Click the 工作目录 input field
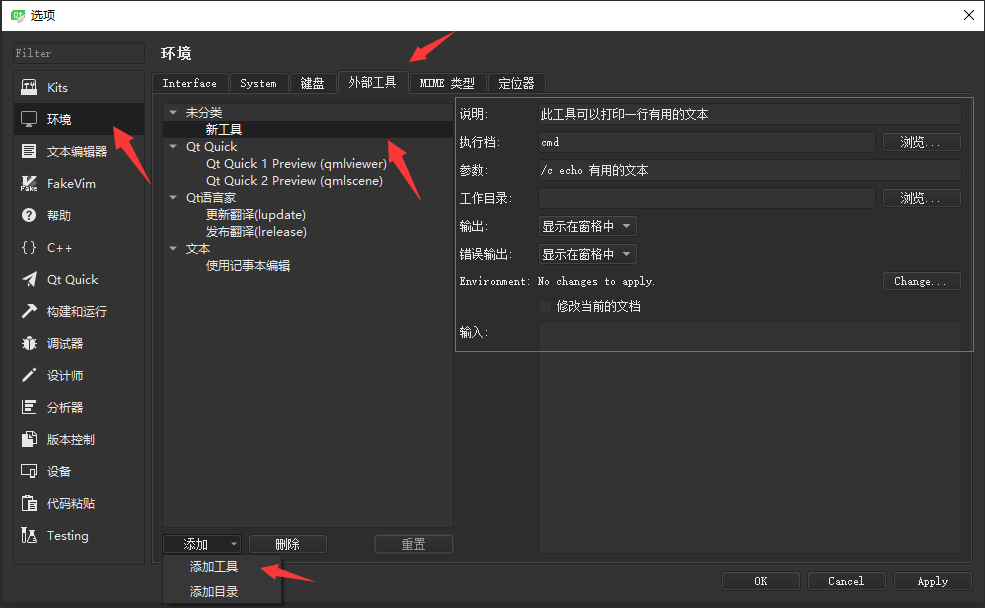 pyautogui.click(x=707, y=198)
